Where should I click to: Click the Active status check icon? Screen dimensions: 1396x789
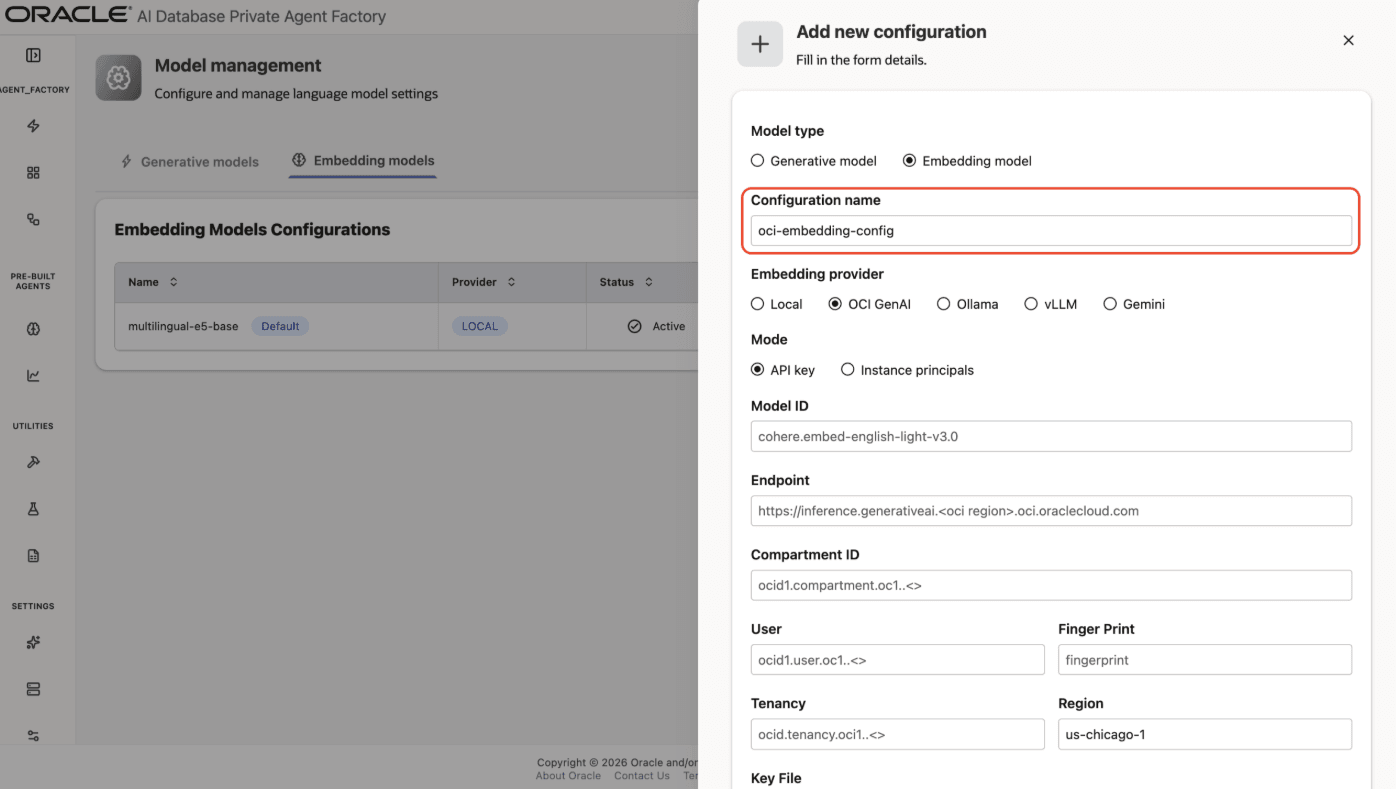pos(634,326)
